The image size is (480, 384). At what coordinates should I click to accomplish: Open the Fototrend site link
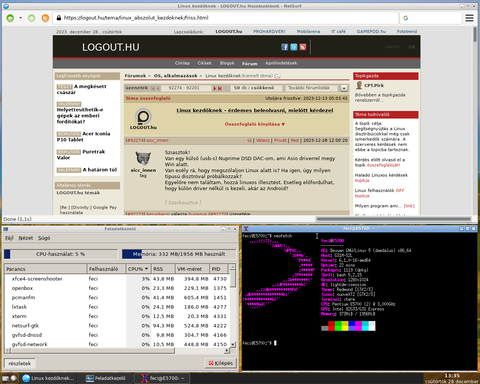pos(407,31)
